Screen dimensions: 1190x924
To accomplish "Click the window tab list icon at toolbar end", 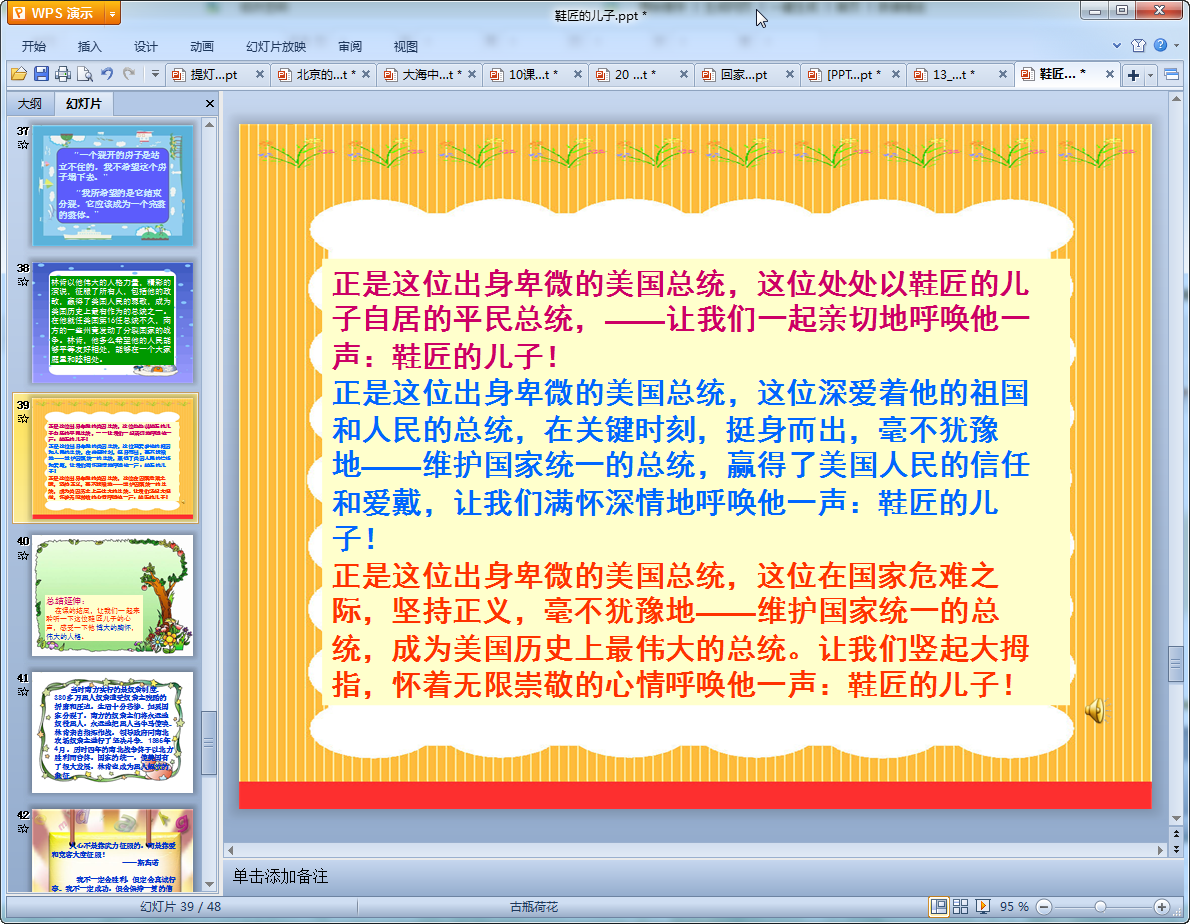I will click(x=1171, y=74).
